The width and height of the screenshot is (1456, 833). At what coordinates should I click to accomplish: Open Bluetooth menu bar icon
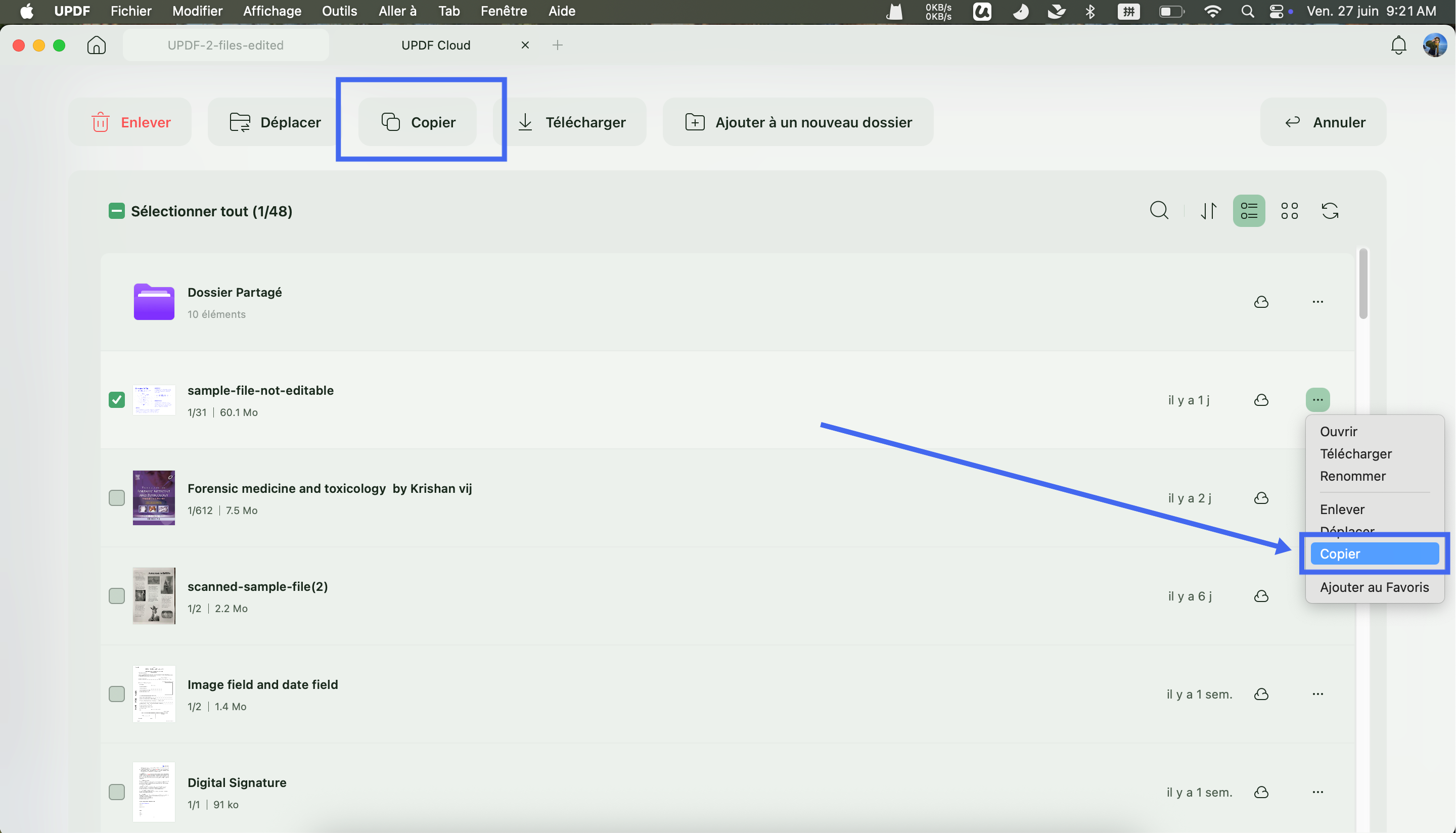[x=1090, y=12]
